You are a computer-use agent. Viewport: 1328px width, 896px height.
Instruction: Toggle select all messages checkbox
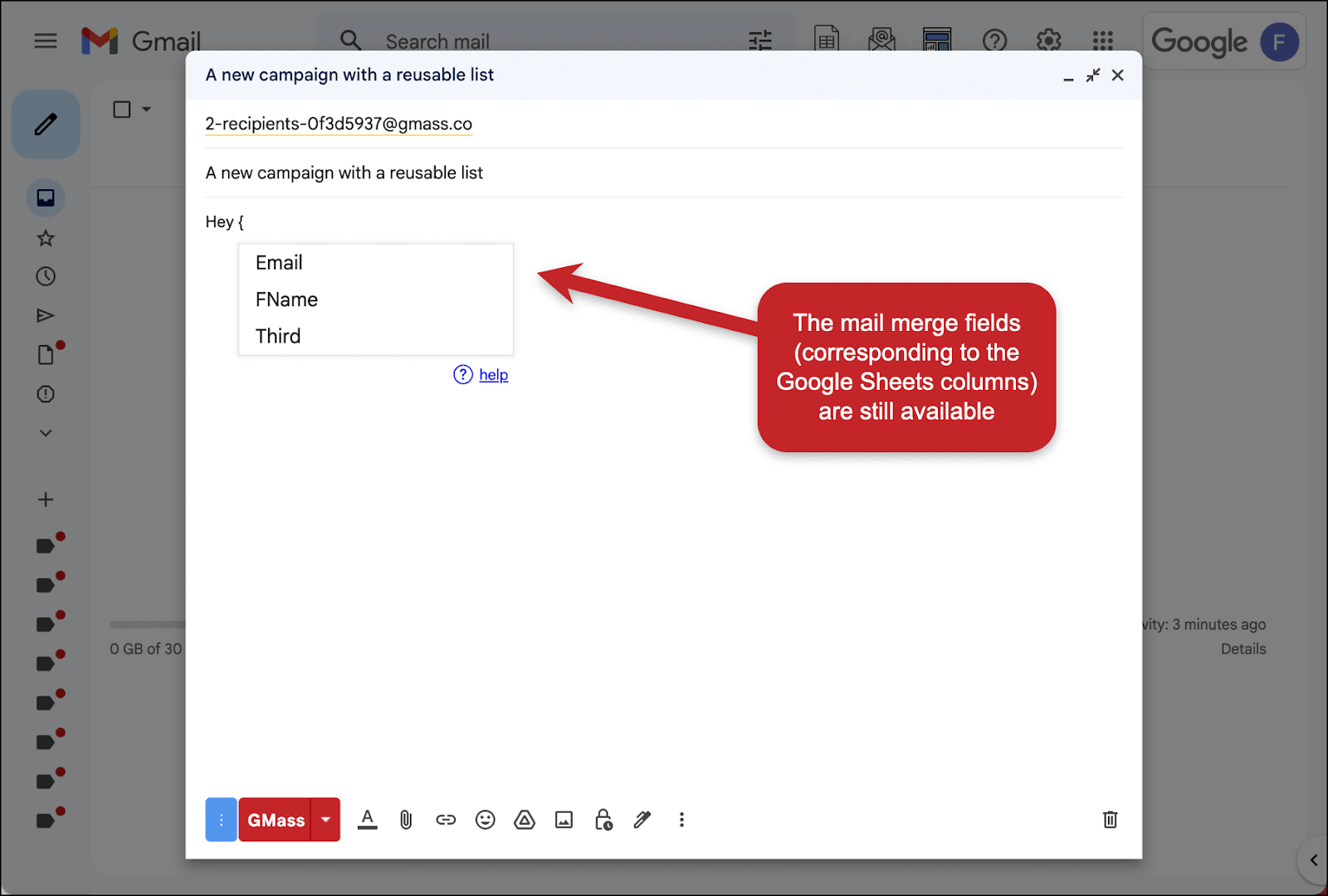[x=122, y=110]
